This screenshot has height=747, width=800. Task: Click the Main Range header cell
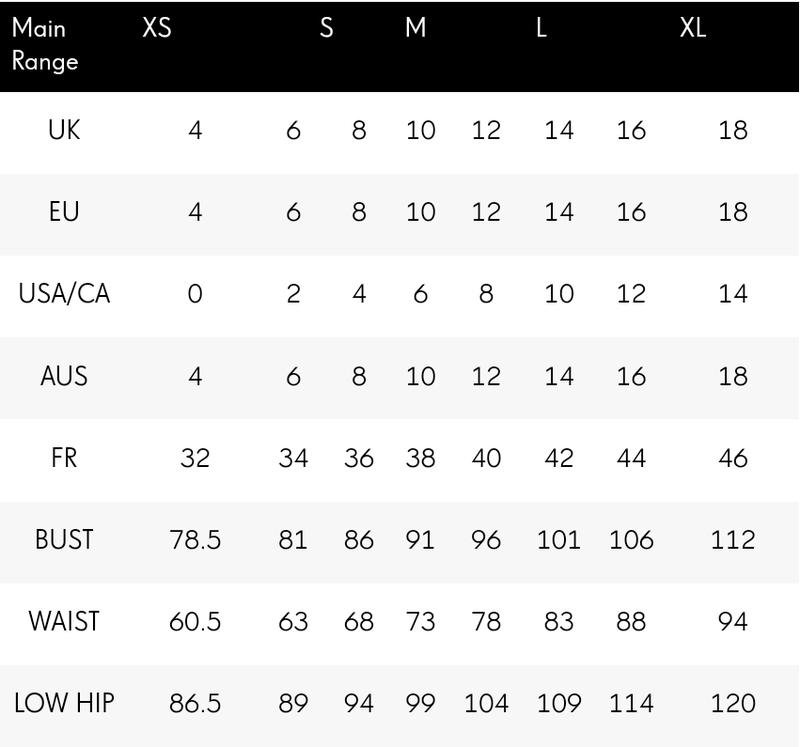coord(45,45)
